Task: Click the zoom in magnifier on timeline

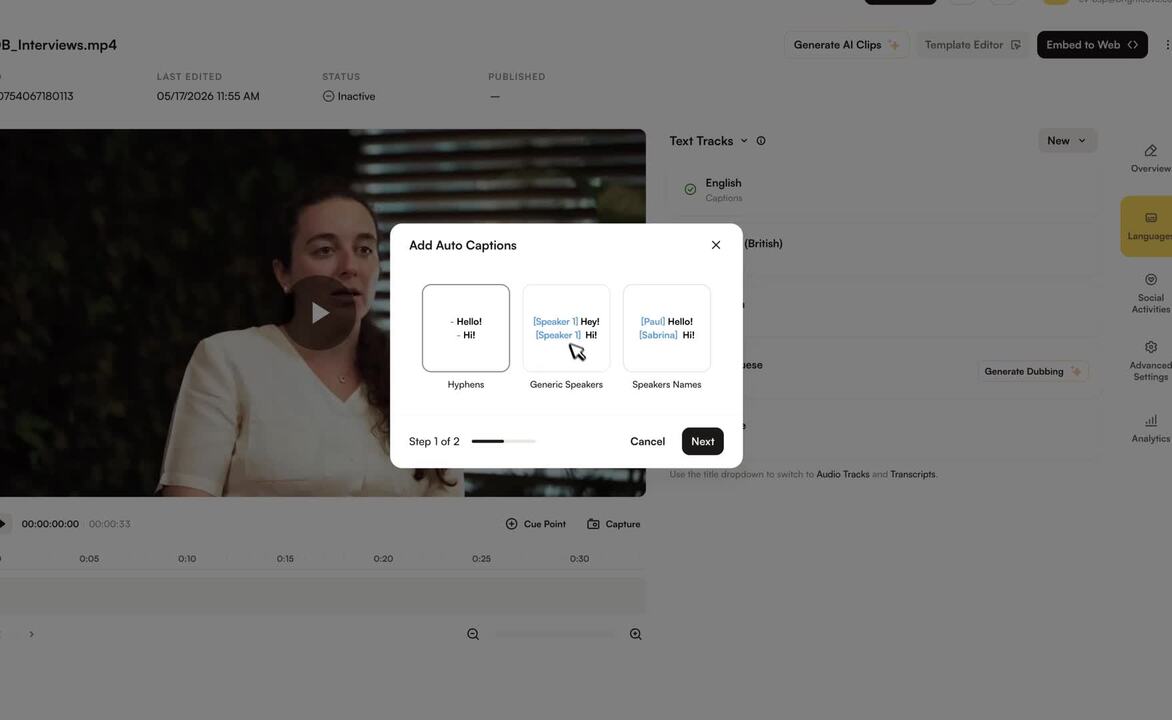Action: (x=635, y=634)
